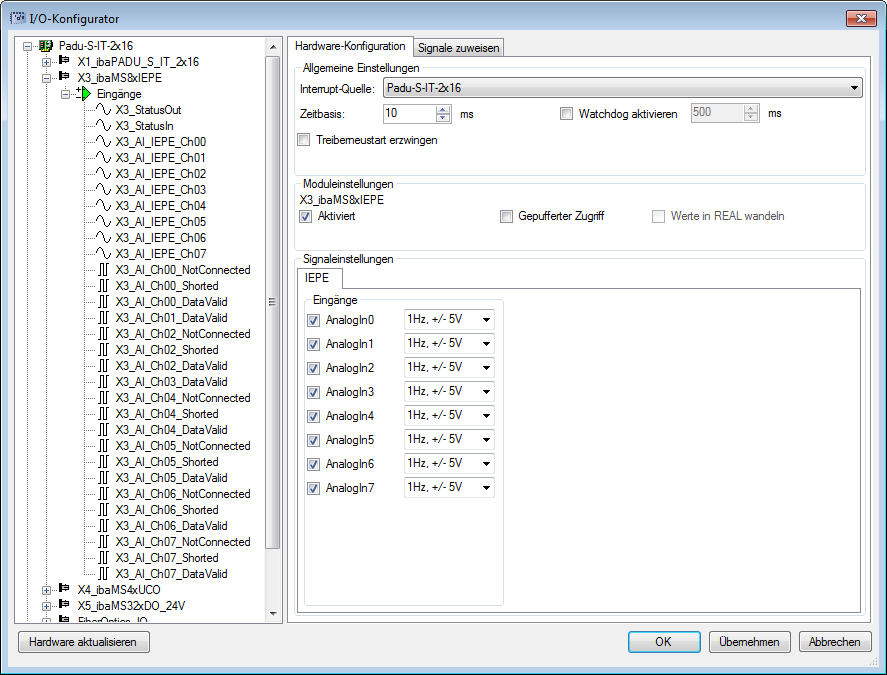The height and width of the screenshot is (675, 887).
Task: Click the analog wave icon for X3_StatusOut
Action: coord(103,110)
